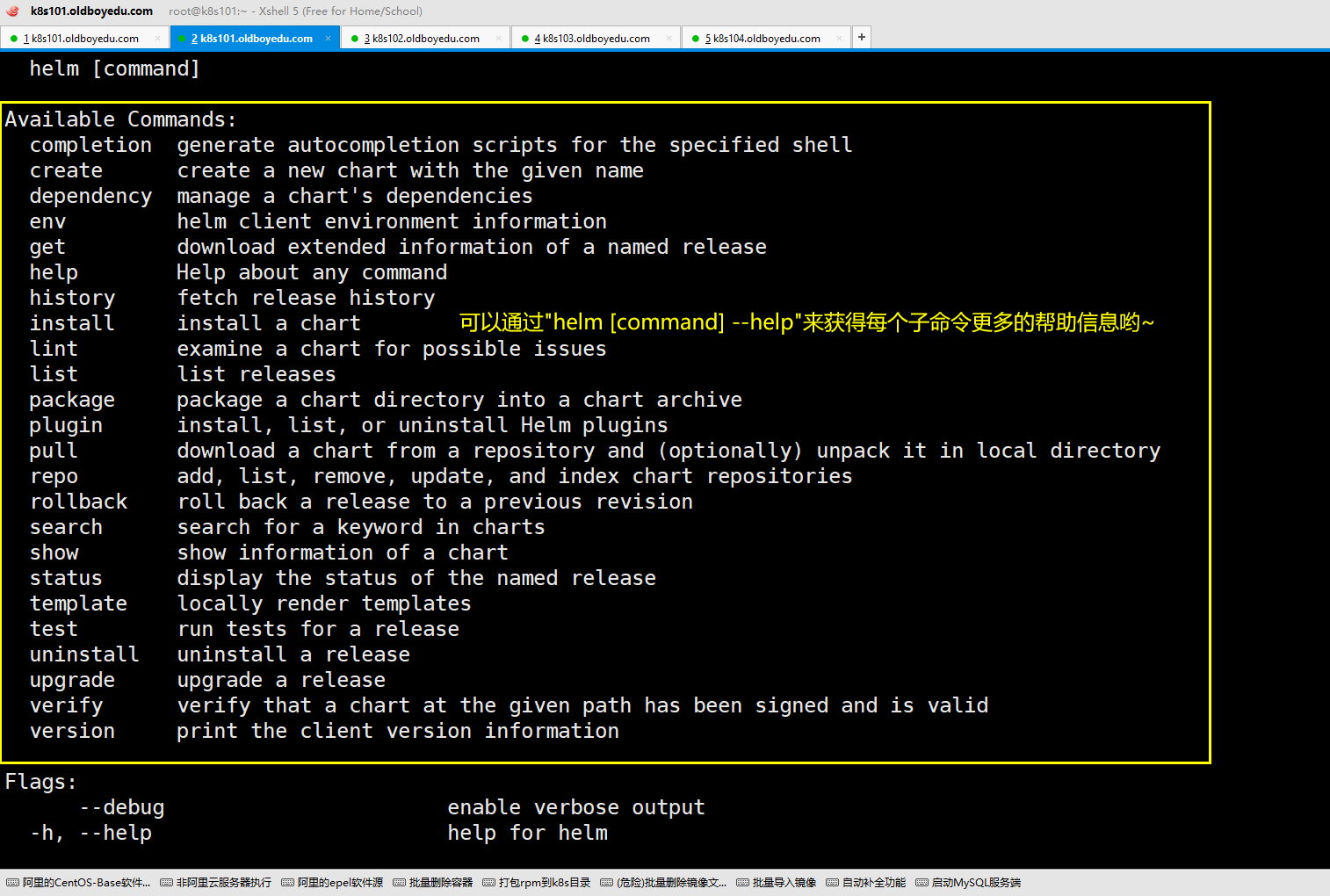Image resolution: width=1330 pixels, height=896 pixels.
Task: Close the active second k8s101 tab
Action: tap(328, 38)
